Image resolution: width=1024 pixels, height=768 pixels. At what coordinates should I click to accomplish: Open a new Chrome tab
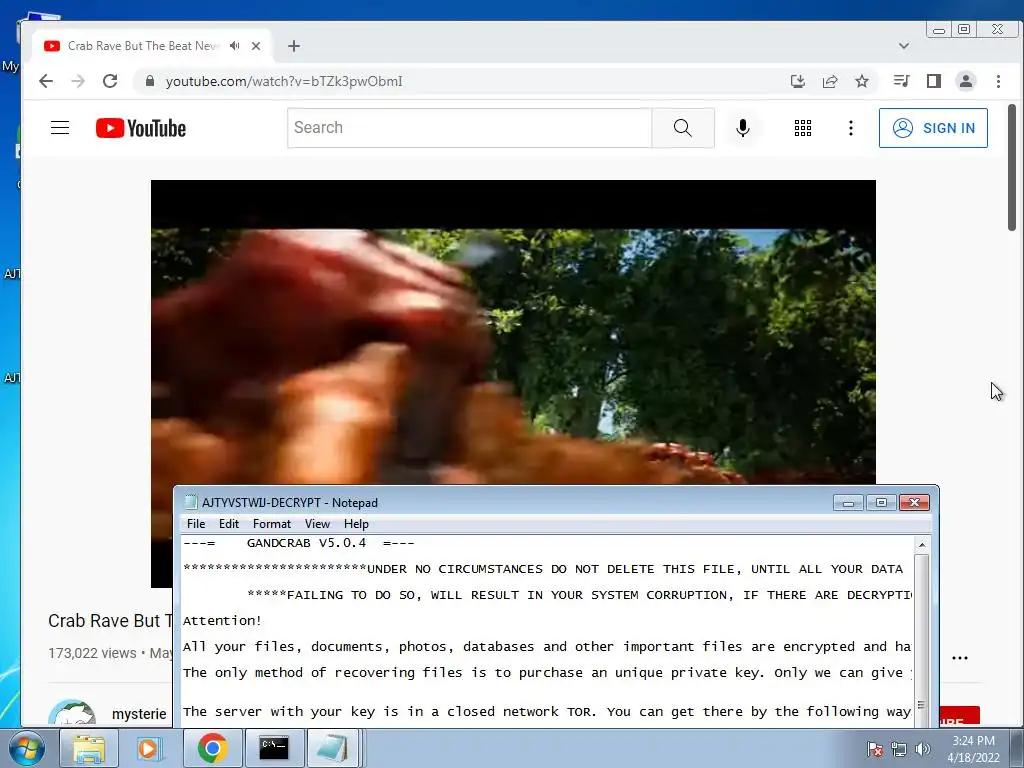click(294, 46)
